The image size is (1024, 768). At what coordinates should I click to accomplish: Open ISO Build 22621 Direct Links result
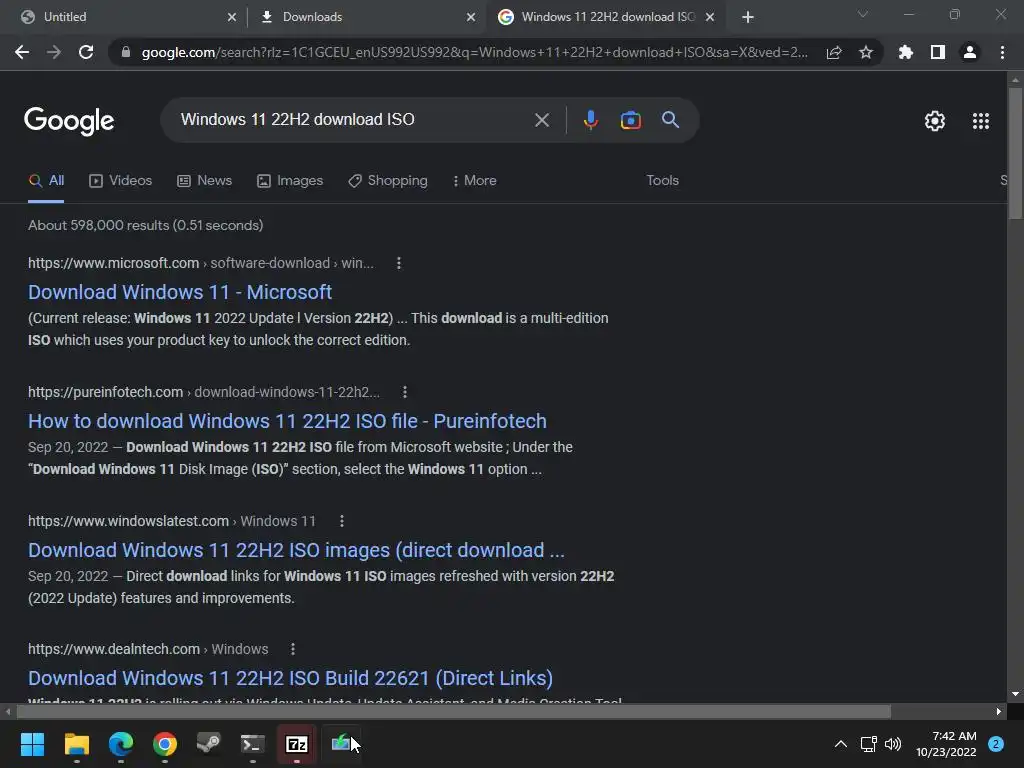(x=291, y=679)
